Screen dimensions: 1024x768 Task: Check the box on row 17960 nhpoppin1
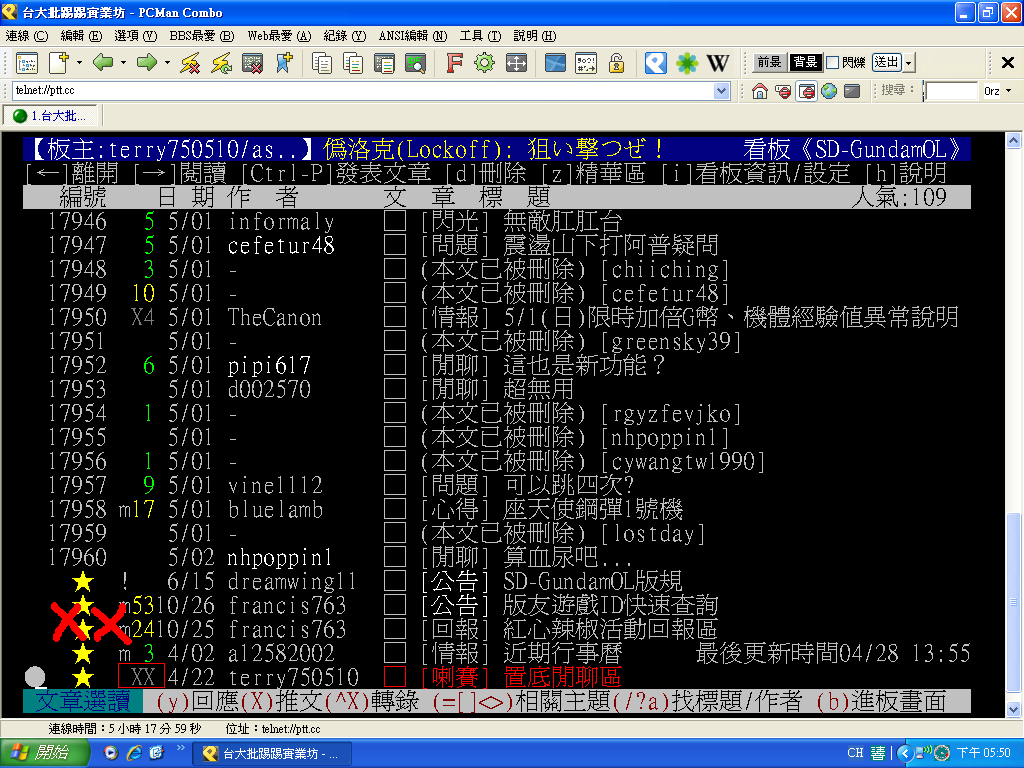click(395, 557)
